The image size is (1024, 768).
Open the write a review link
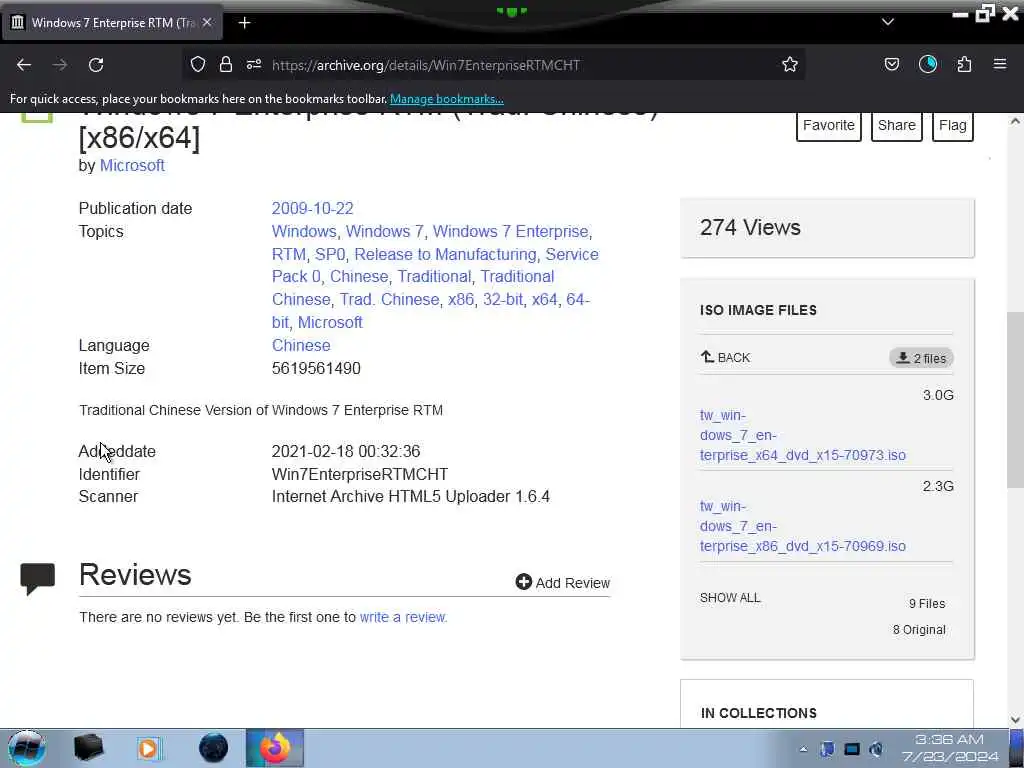[403, 617]
